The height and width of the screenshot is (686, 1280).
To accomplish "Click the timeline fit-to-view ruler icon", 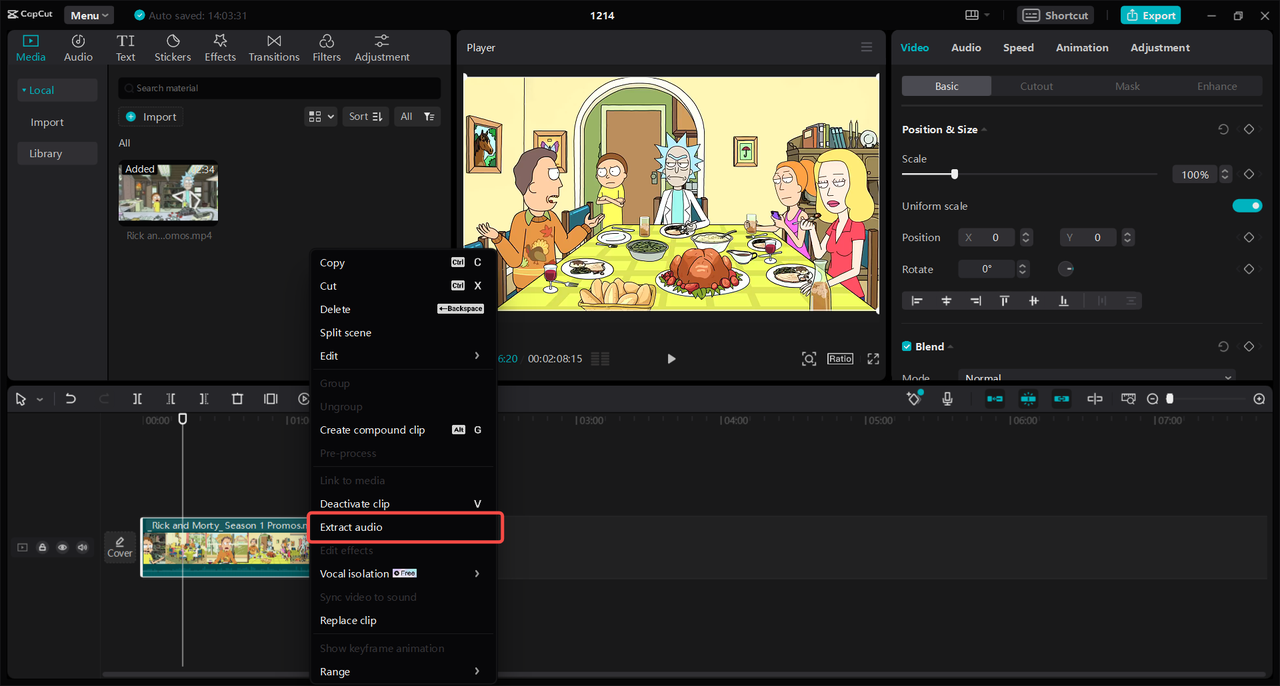I will pos(1128,399).
